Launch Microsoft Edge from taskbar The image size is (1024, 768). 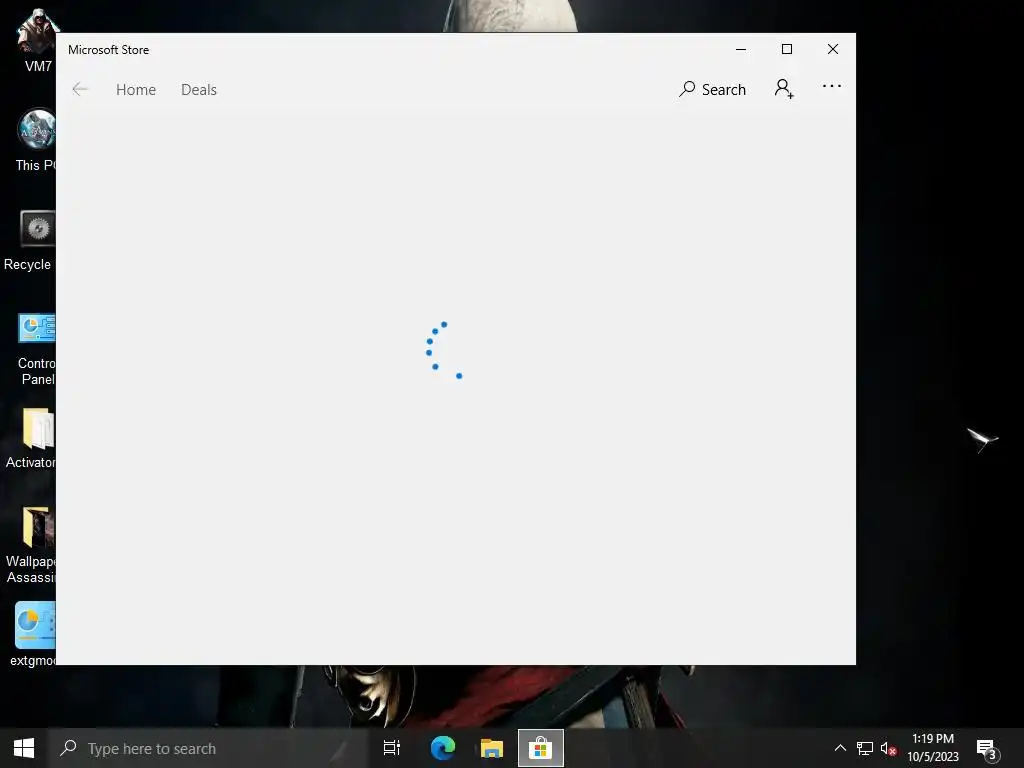443,748
